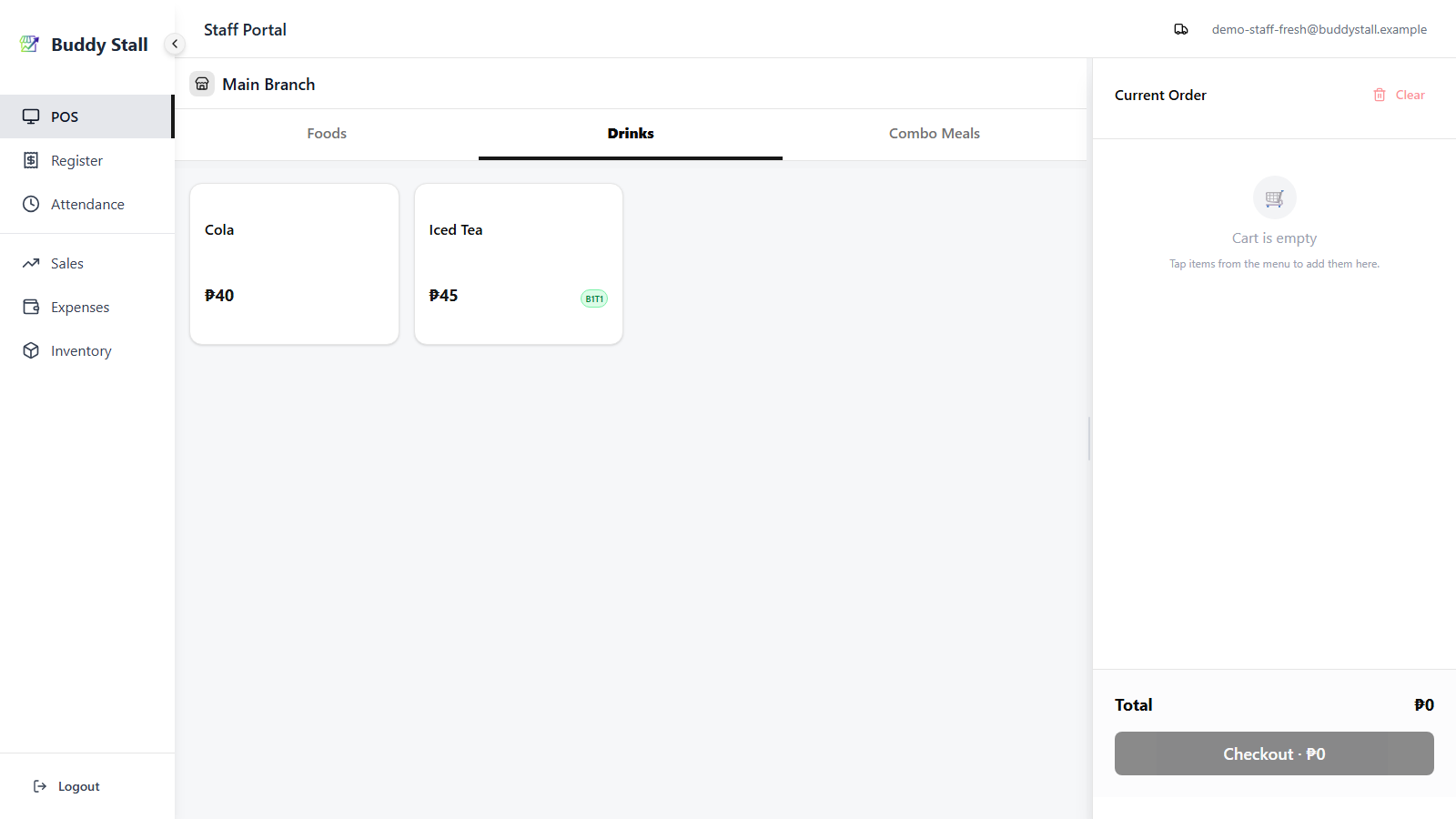Click the Buddy Stall logo icon
Viewport: 1456px width, 819px height.
pyautogui.click(x=29, y=44)
